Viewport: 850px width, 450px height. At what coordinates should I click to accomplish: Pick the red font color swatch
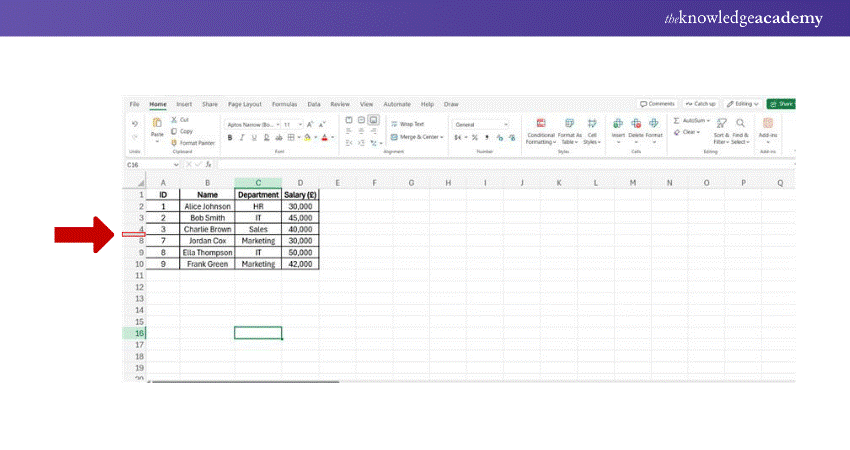325,138
